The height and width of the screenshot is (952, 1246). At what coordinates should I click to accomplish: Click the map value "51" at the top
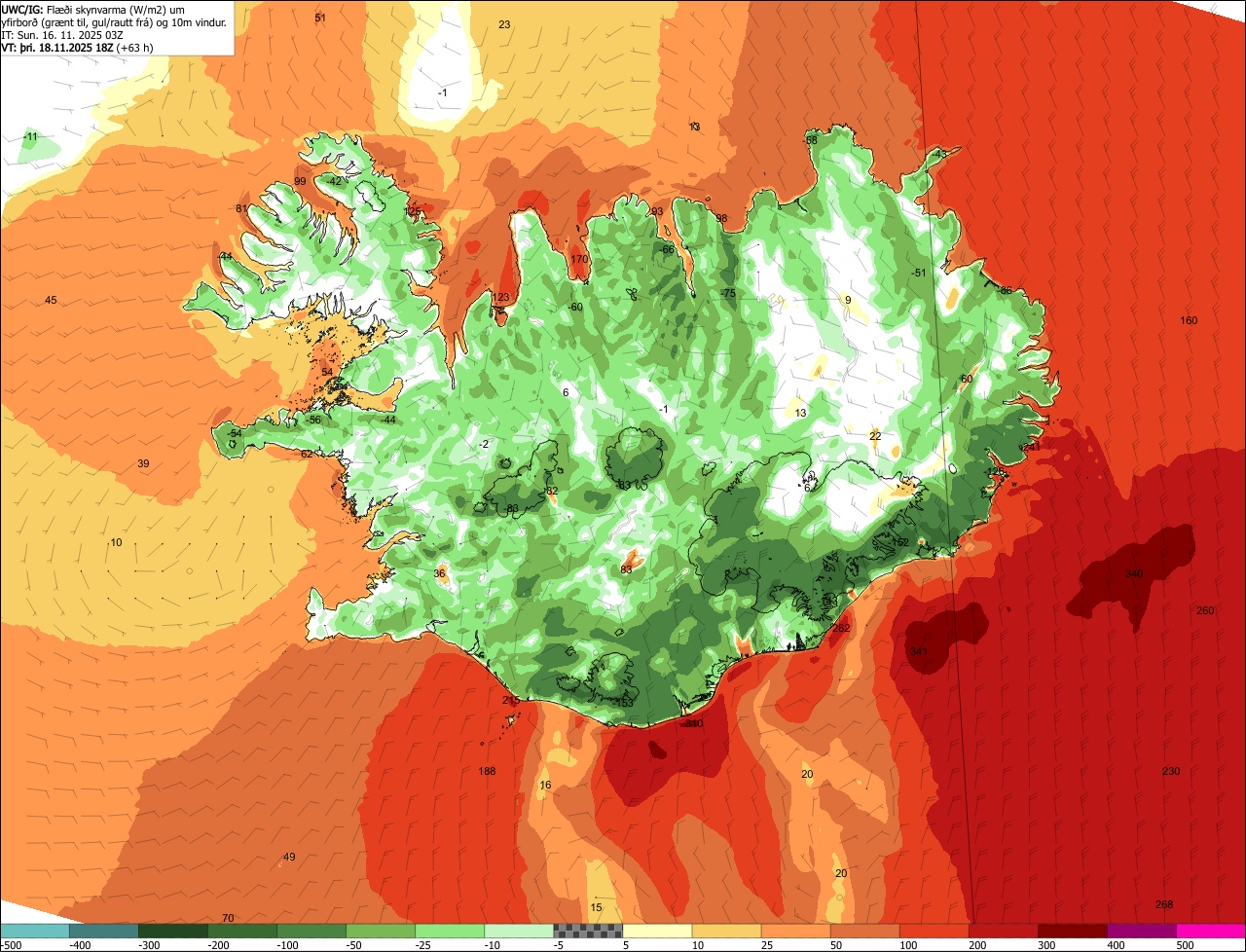pyautogui.click(x=320, y=18)
